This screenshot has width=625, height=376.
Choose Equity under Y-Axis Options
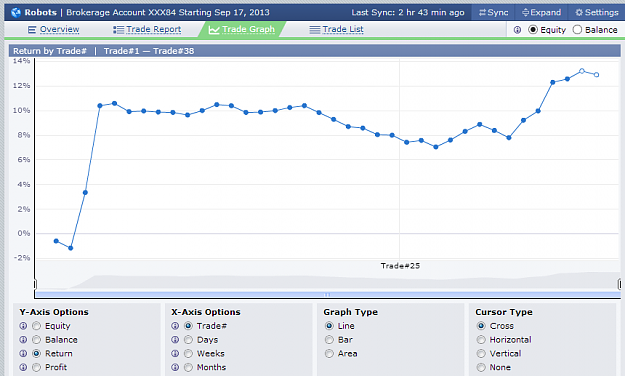37,326
